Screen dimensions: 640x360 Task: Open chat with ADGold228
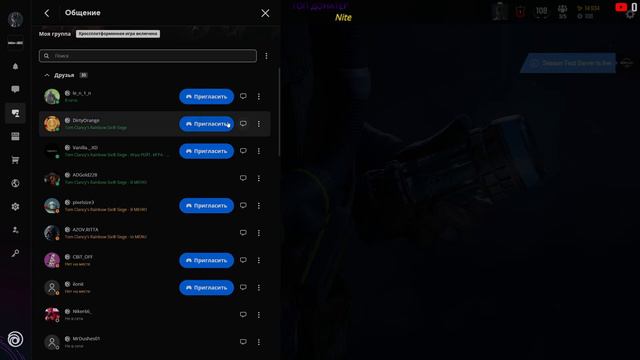(x=243, y=178)
